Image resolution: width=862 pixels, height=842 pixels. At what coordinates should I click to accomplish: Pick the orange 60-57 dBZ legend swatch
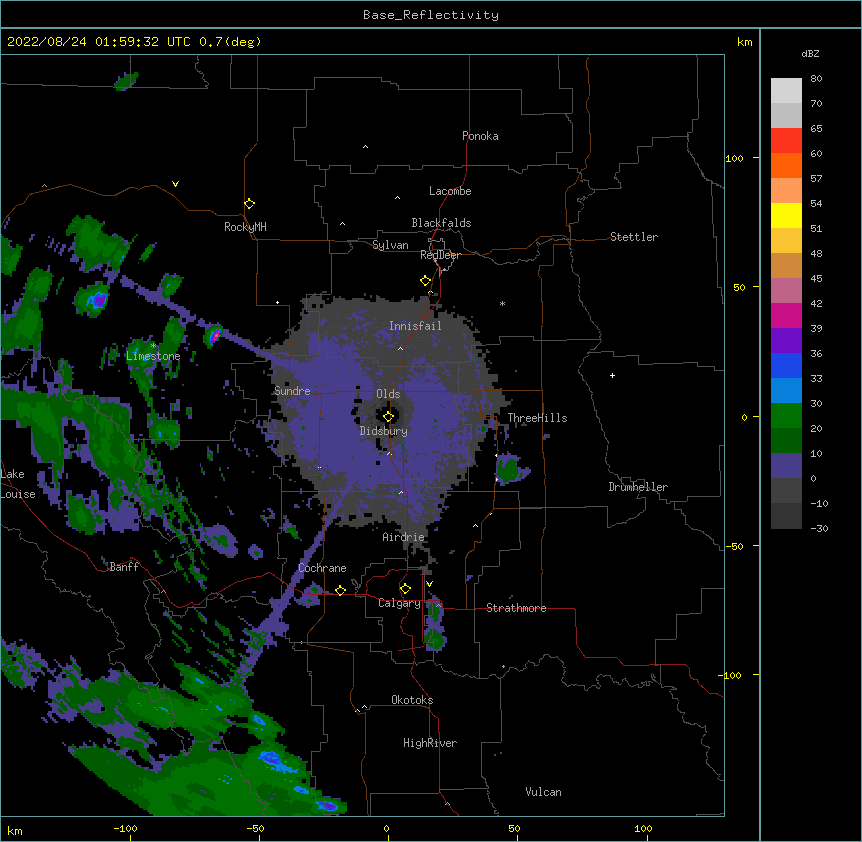(786, 165)
